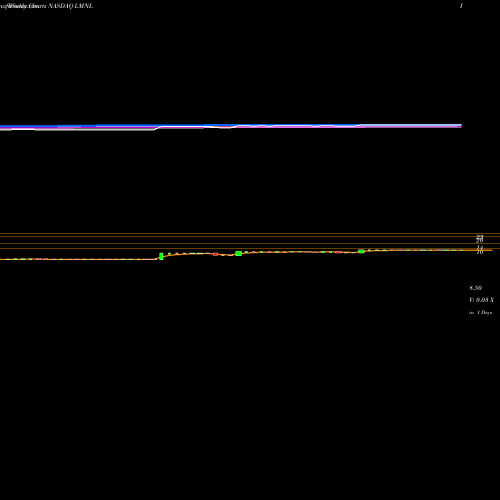Click the wide green candle mid-chart
Viewport: 500px width, 500px height.
[239, 254]
